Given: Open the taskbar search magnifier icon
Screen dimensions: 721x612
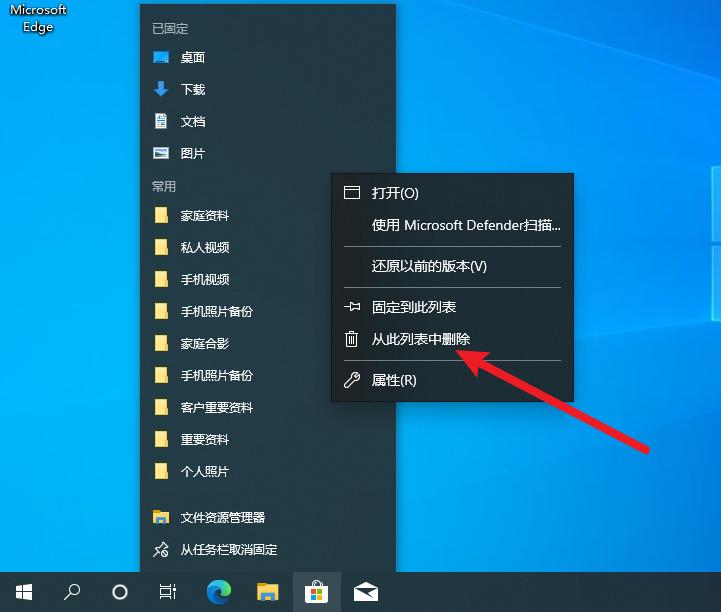Looking at the screenshot, I should (x=72, y=592).
